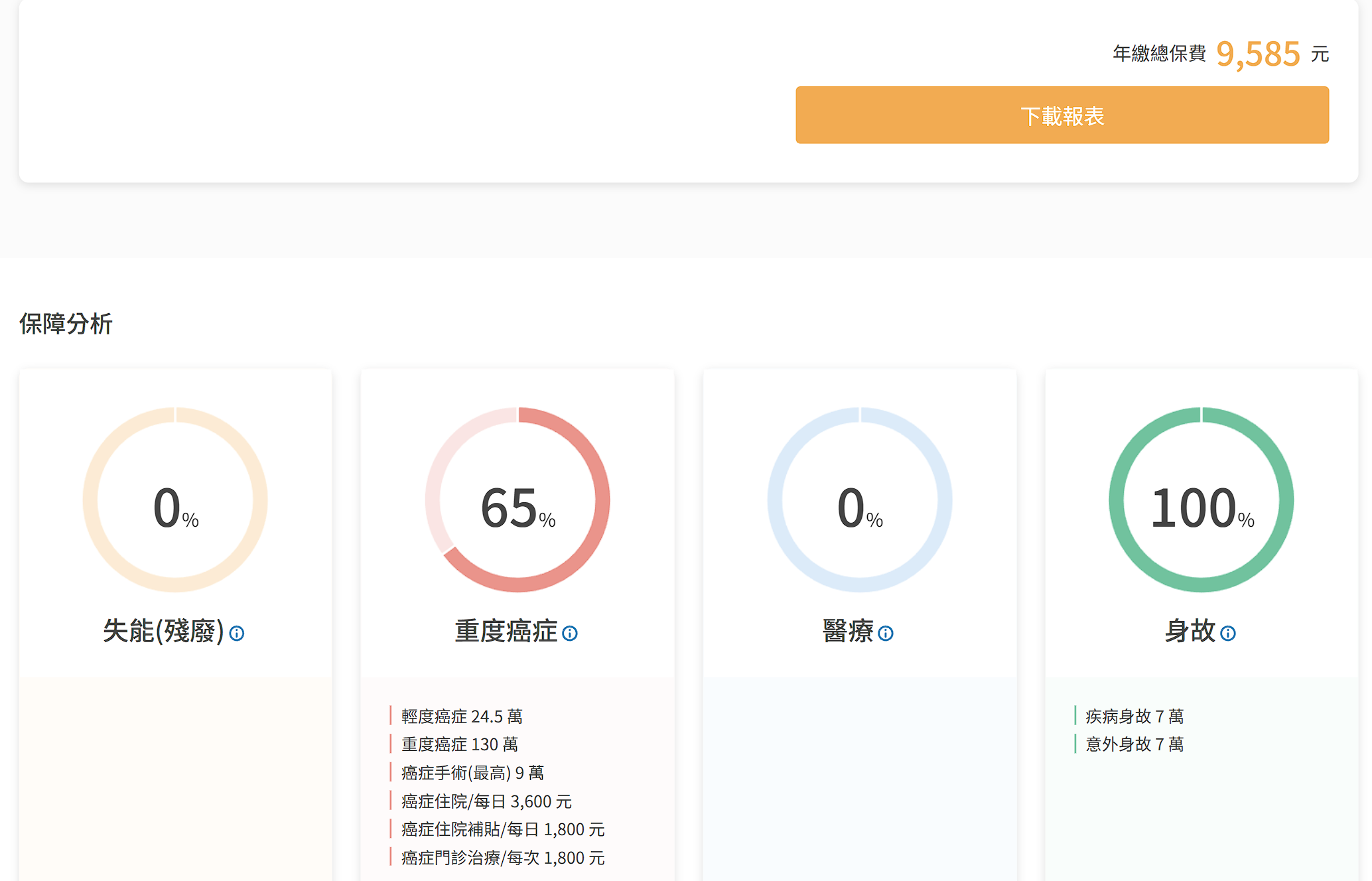Click the 輕度癌症 24.5 萬 item

(462, 716)
